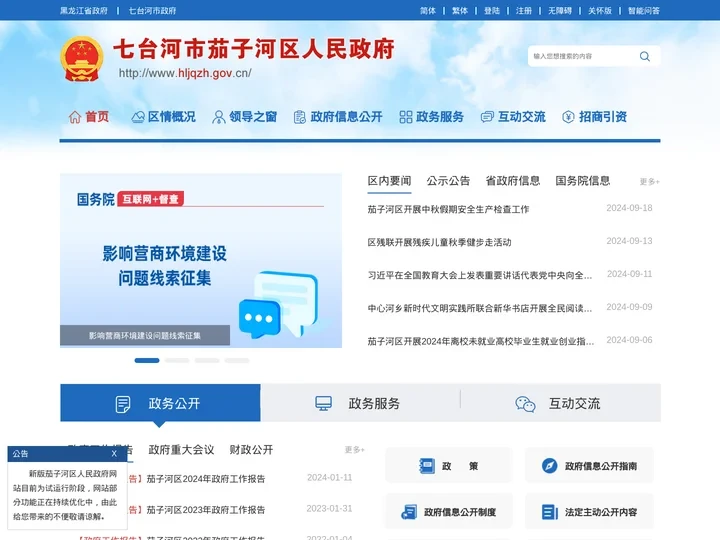Click the document icon beside 政府信息公开
Image resolution: width=720 pixels, height=540 pixels.
[299, 117]
